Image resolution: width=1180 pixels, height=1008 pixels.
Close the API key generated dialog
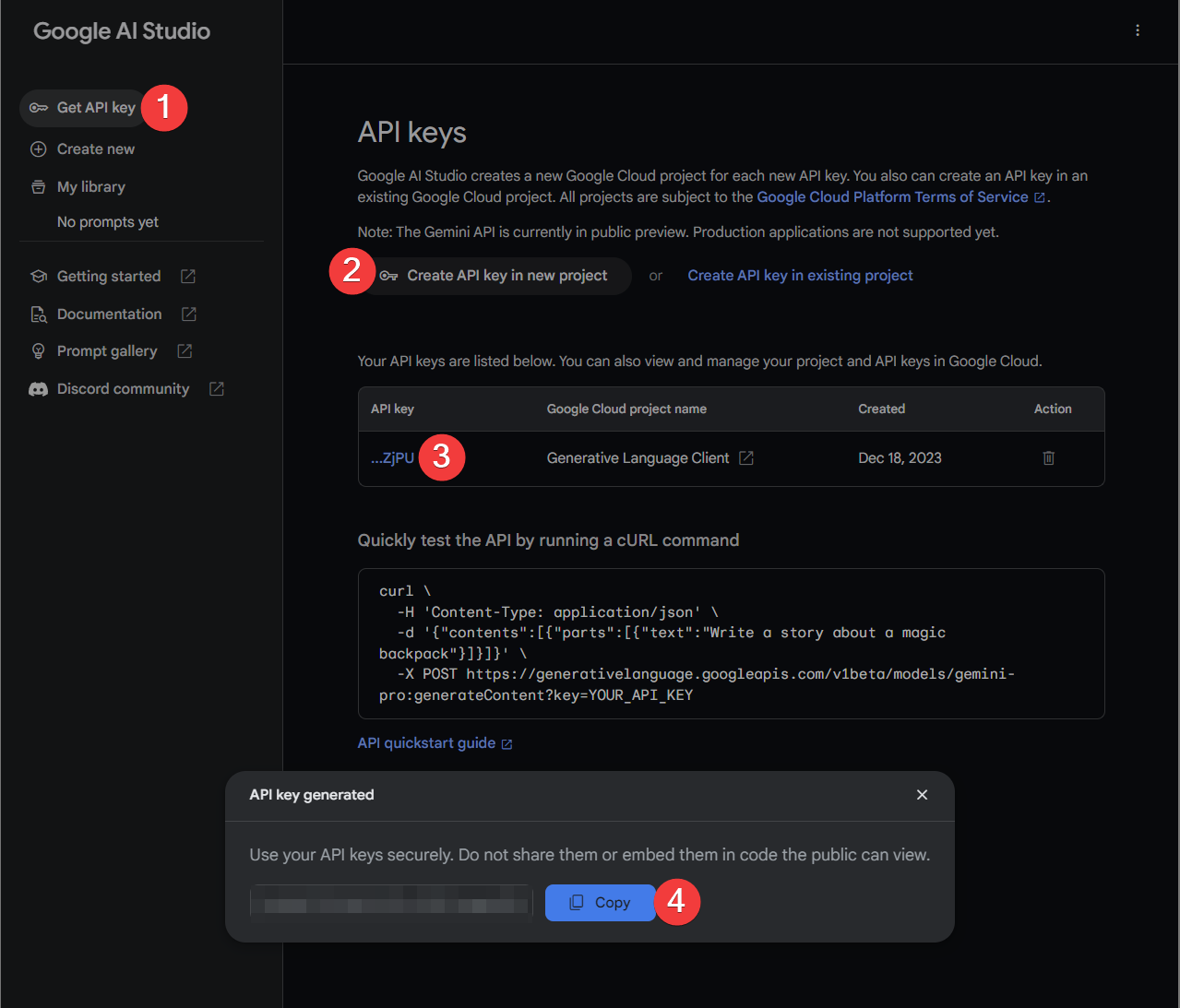[x=922, y=795]
